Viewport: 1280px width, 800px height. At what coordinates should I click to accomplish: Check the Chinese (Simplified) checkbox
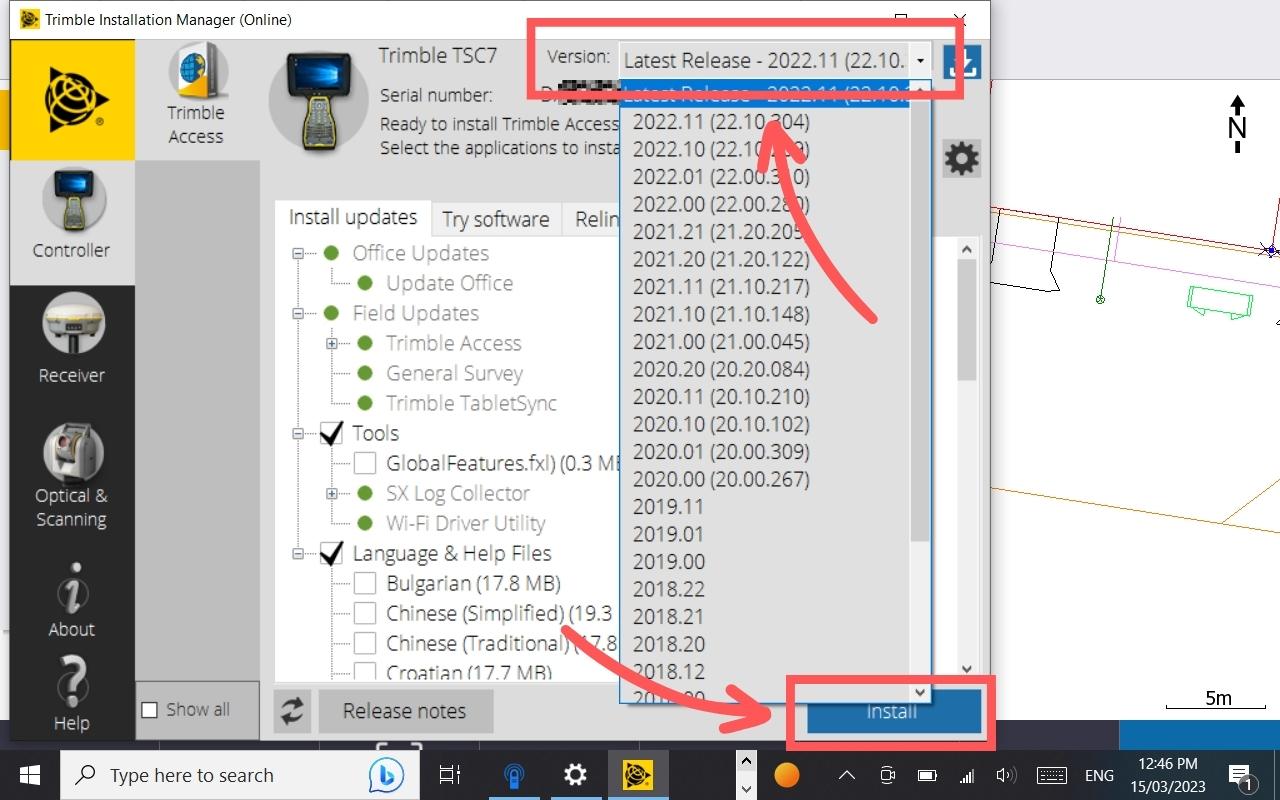tap(365, 613)
